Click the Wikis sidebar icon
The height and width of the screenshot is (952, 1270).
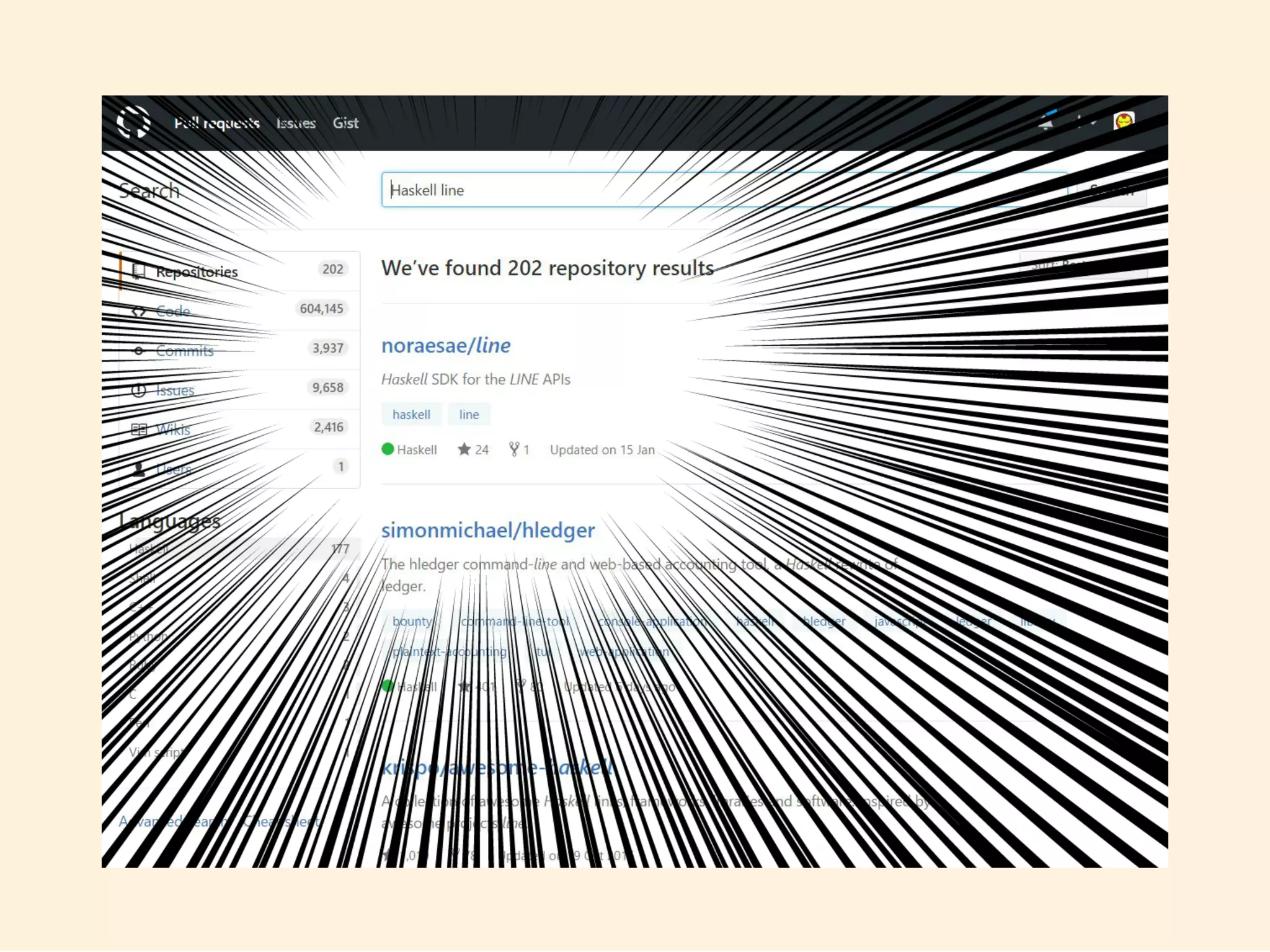point(139,430)
